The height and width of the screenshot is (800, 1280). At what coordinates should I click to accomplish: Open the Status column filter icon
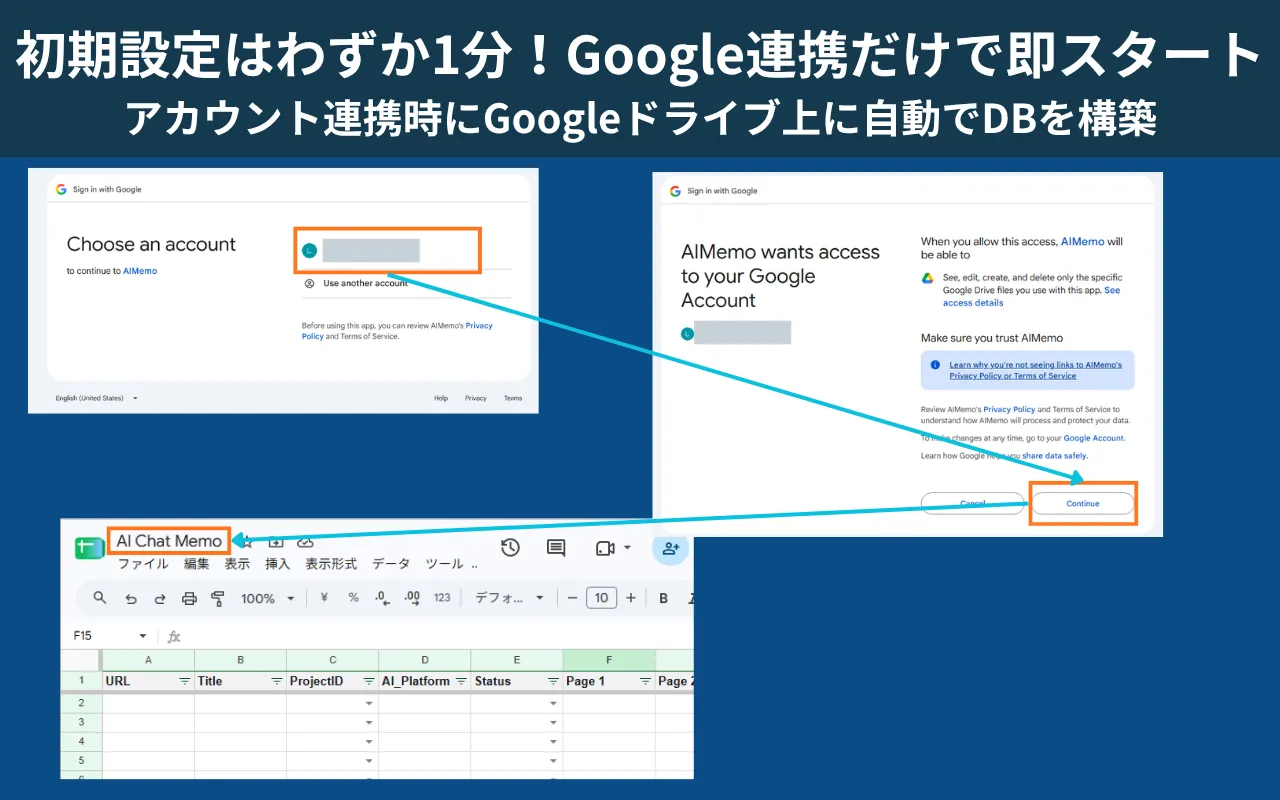pos(553,681)
